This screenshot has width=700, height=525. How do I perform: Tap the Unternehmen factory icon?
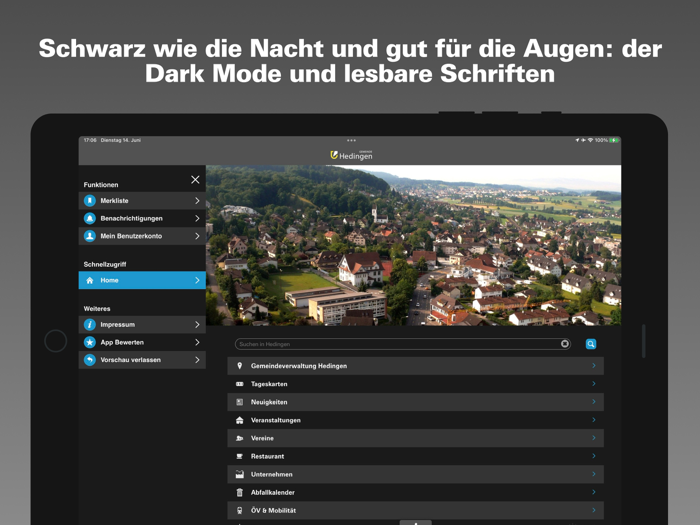[240, 474]
